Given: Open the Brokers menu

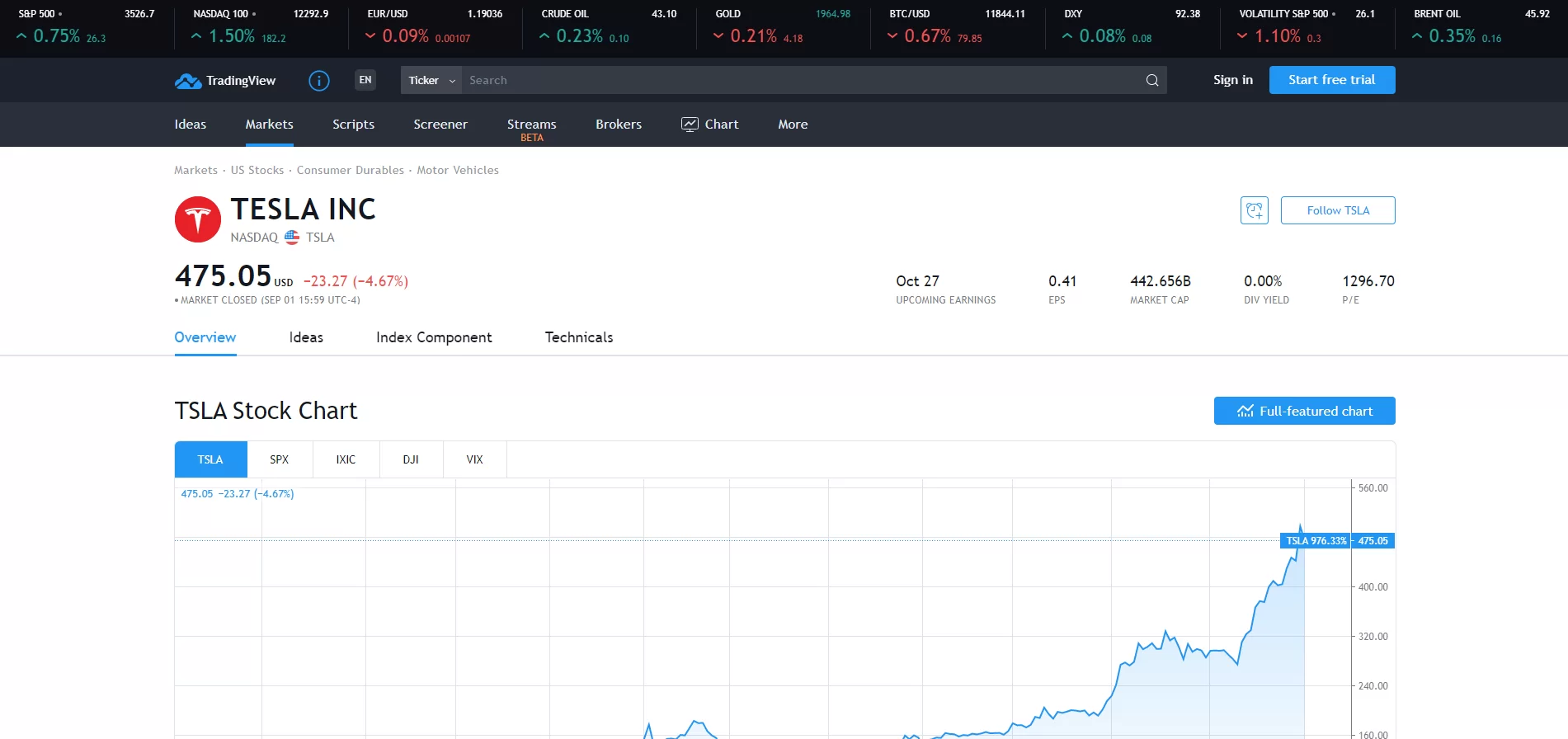Looking at the screenshot, I should [x=619, y=125].
